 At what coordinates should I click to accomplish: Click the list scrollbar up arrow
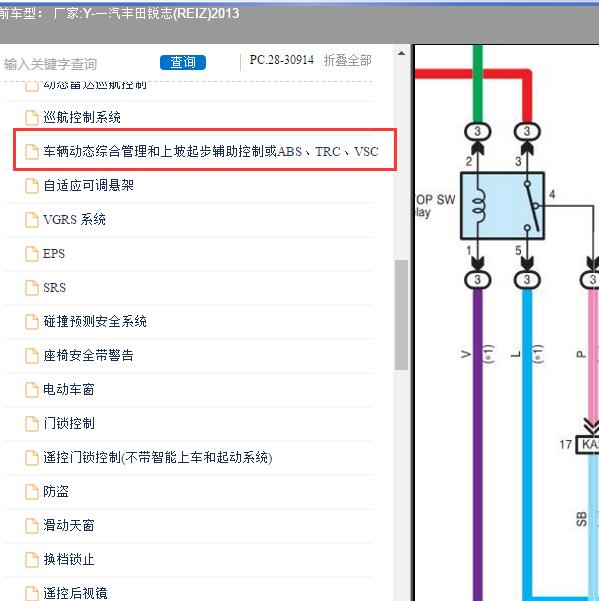(x=401, y=53)
